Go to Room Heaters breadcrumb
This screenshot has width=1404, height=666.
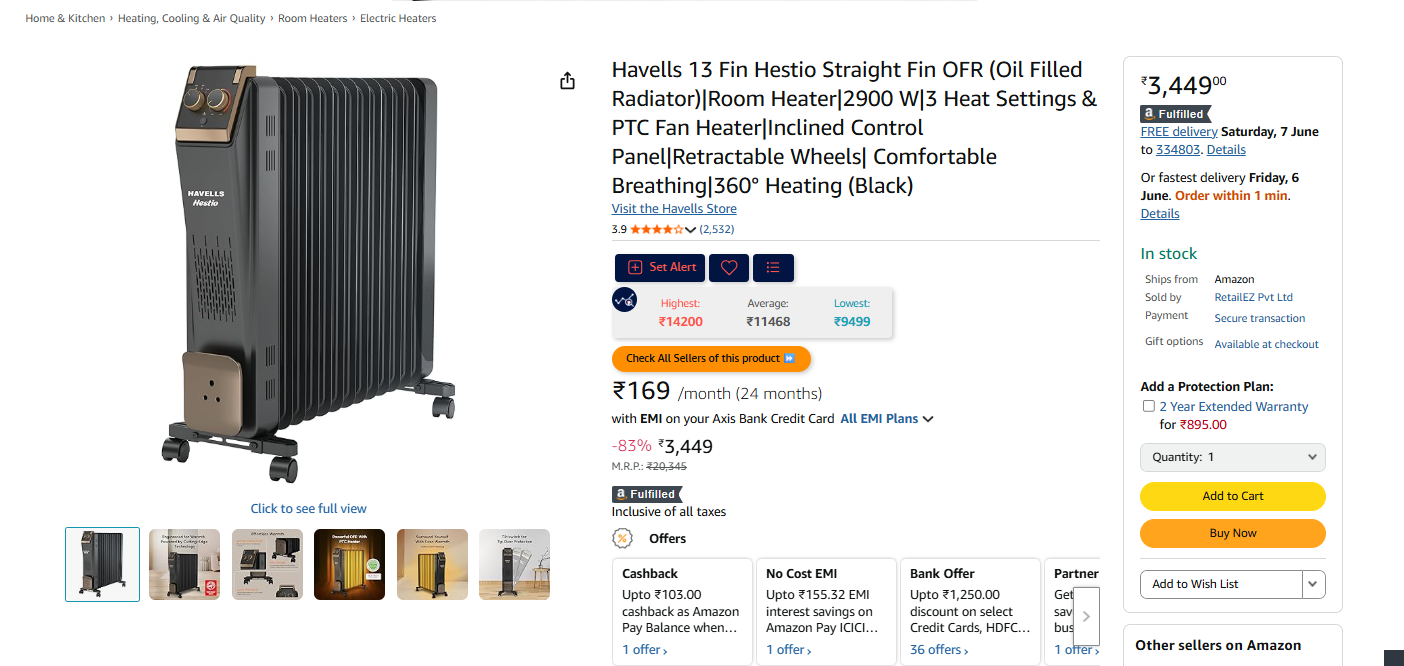(313, 18)
